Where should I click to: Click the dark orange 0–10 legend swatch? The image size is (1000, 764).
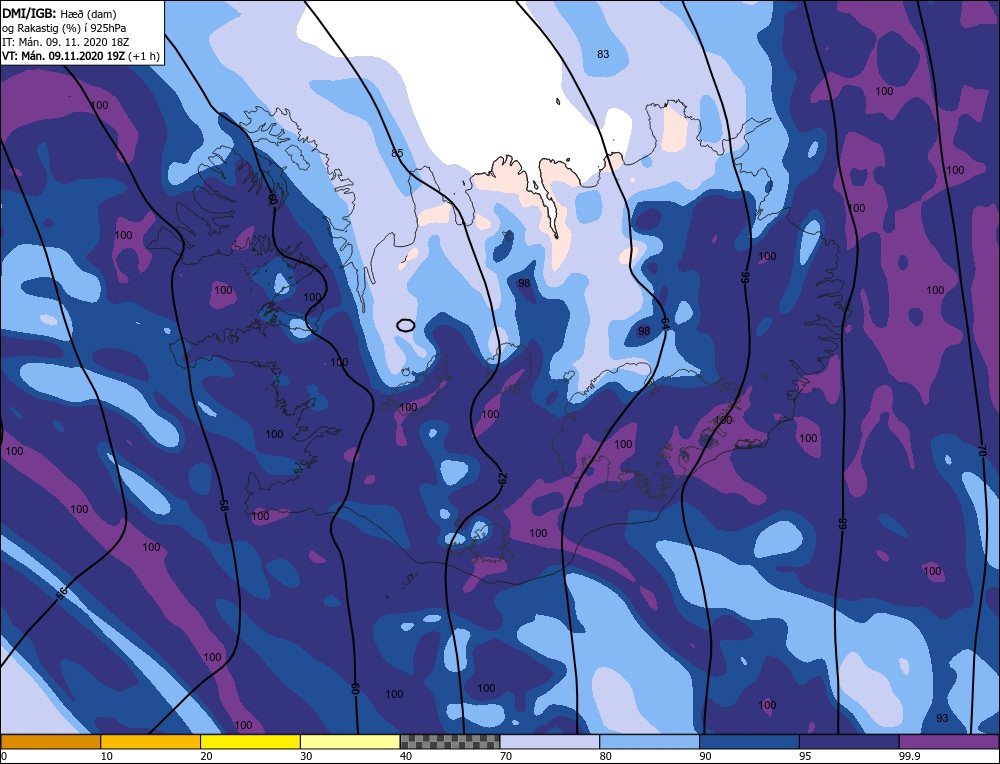point(50,742)
